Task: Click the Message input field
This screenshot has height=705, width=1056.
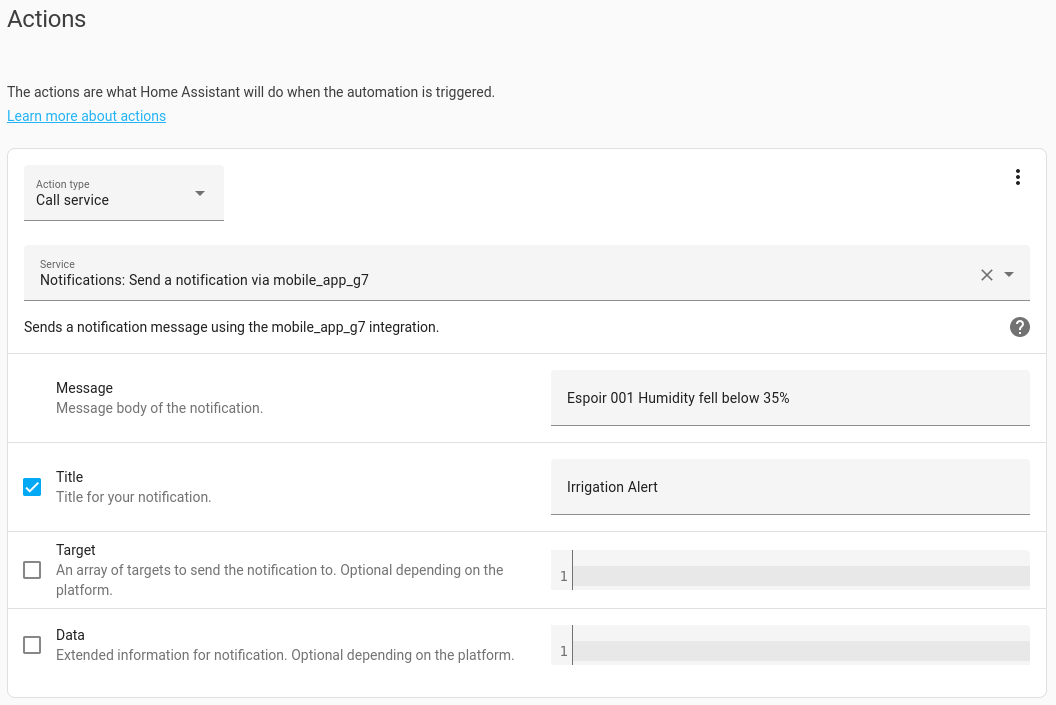Action: 789,398
